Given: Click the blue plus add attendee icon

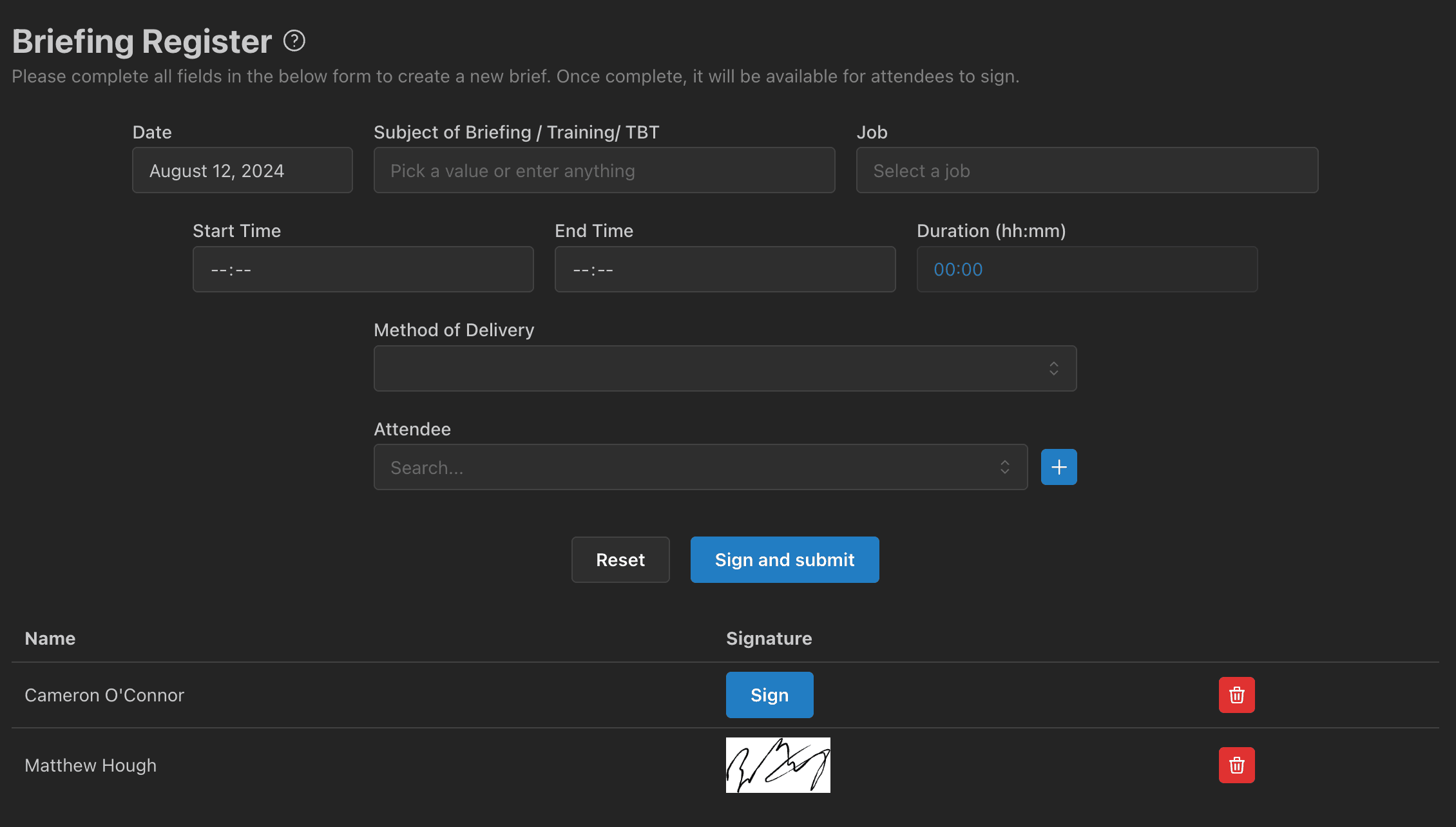Looking at the screenshot, I should (x=1058, y=467).
